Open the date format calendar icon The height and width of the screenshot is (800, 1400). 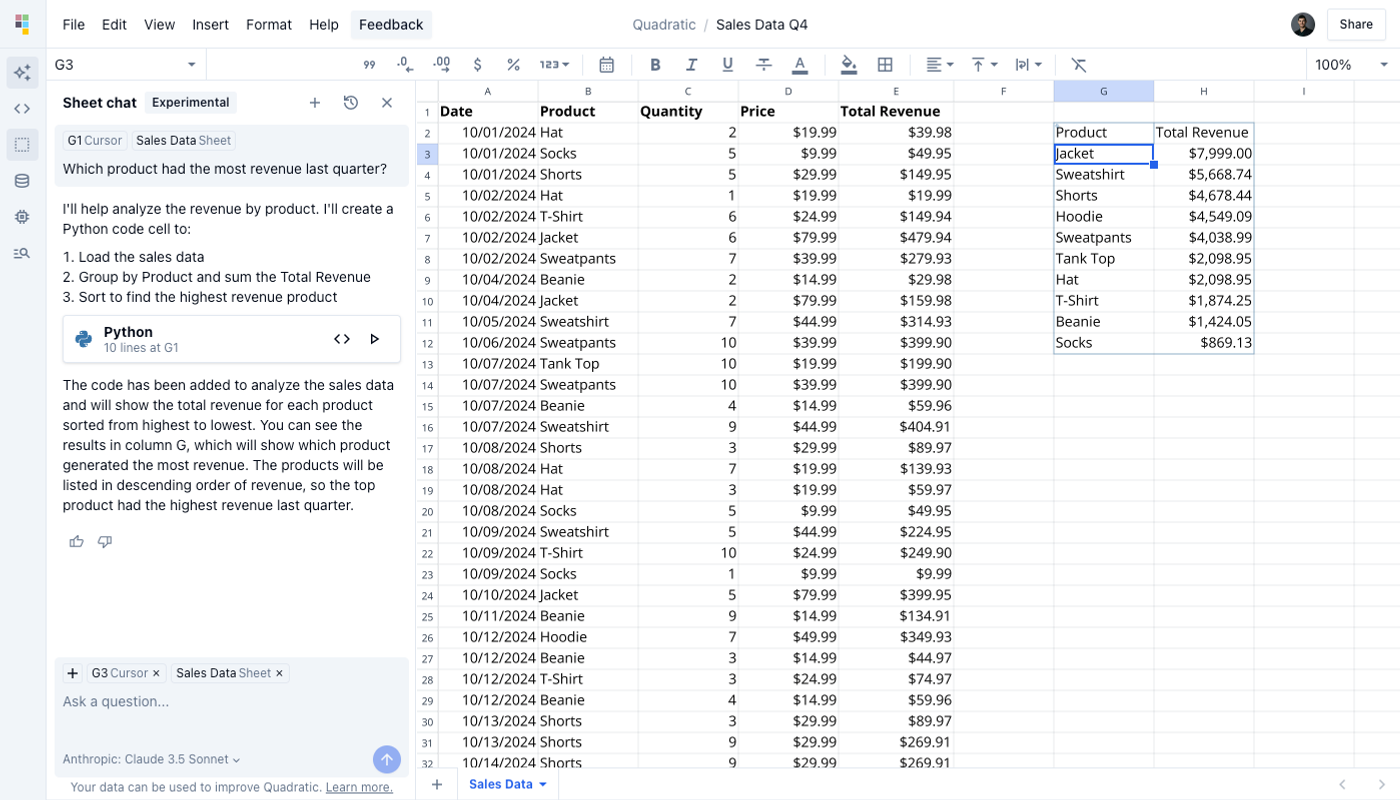click(x=606, y=64)
